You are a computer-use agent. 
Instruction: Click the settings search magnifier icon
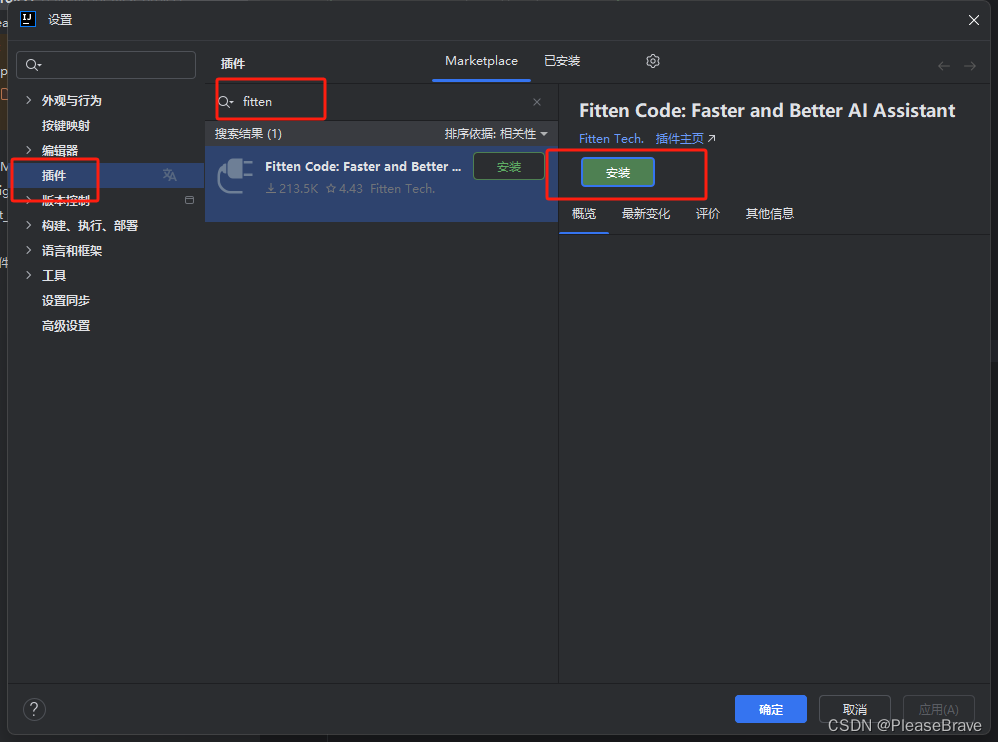[x=33, y=65]
